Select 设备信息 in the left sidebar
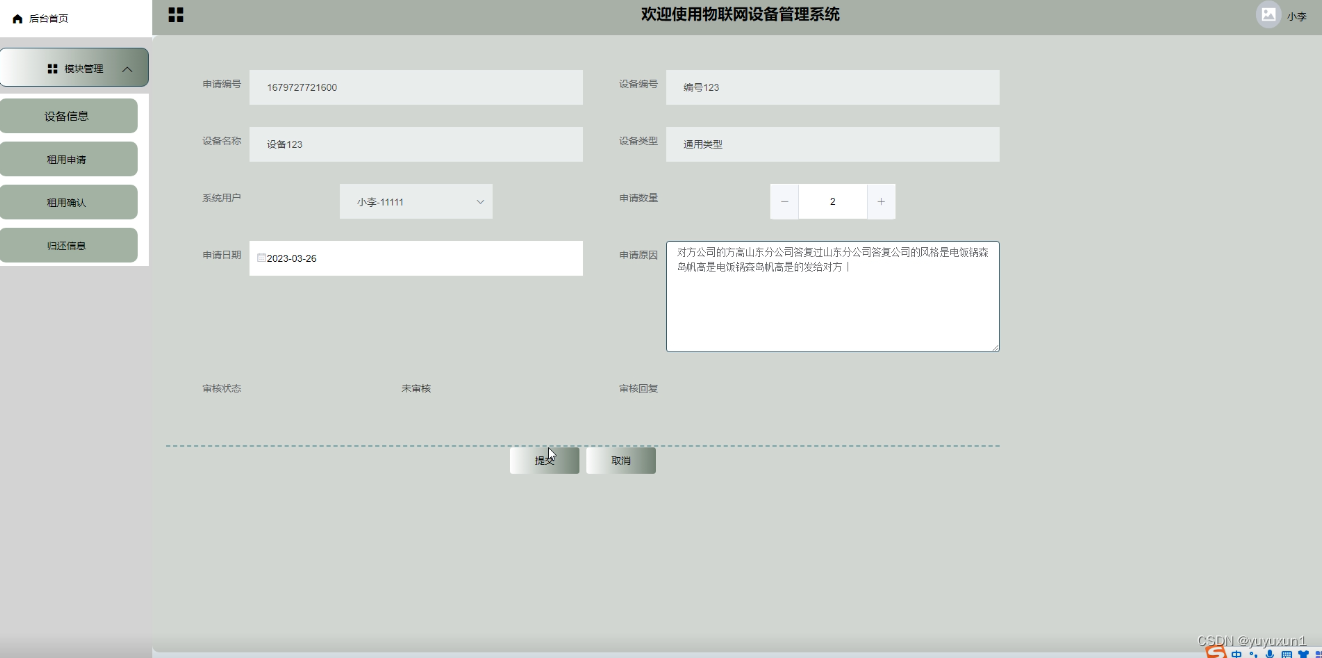This screenshot has width=1322, height=658. click(70, 115)
